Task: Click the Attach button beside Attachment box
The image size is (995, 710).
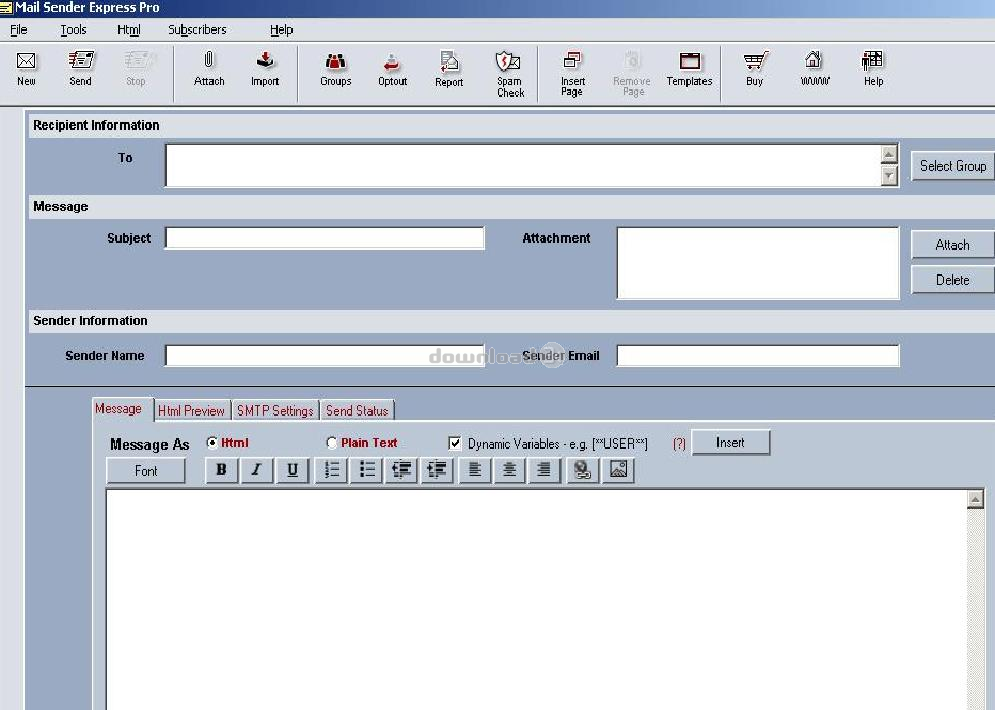Action: click(953, 245)
